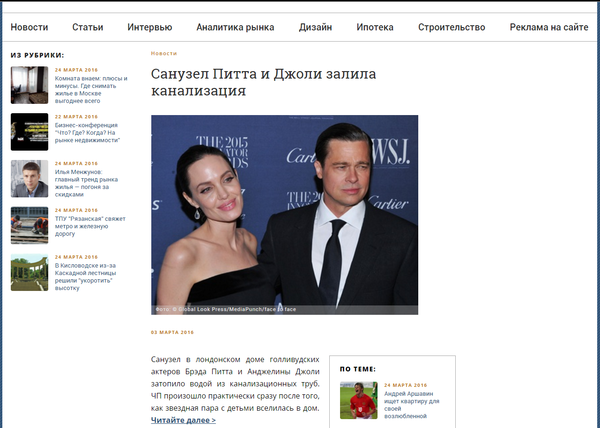The image size is (600, 428).
Task: Open the Илья Менжунов portrait thumbnail
Action: click(29, 178)
